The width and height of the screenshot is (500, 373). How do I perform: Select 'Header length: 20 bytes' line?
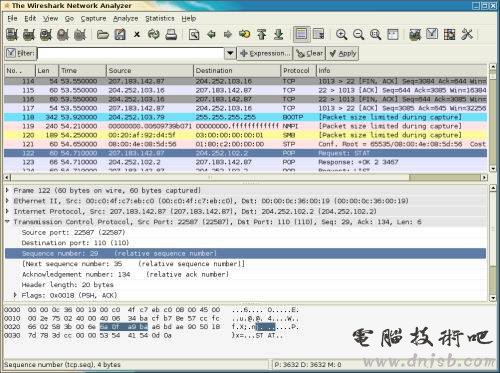coord(68,285)
